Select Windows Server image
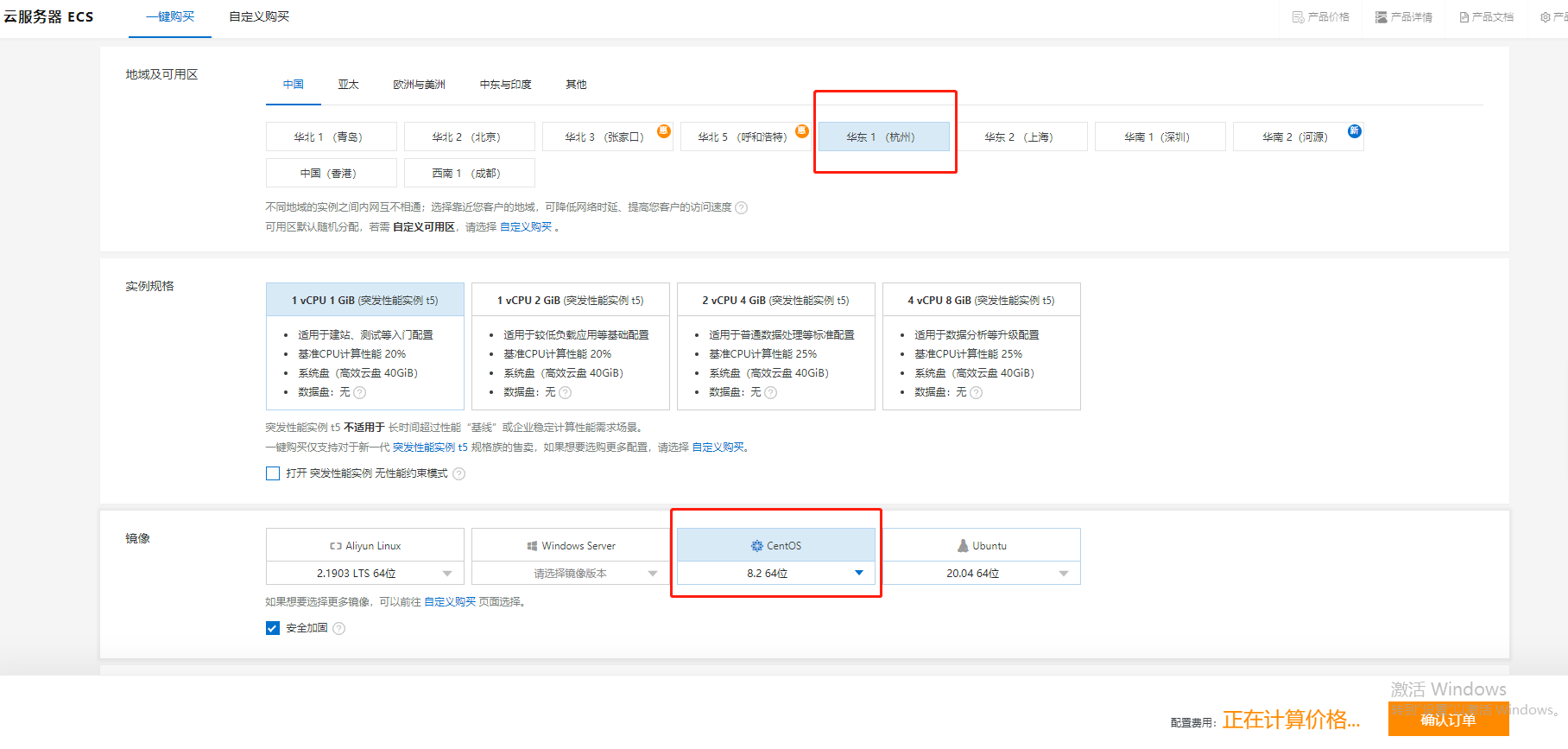The width and height of the screenshot is (1568, 749). pyautogui.click(x=571, y=545)
